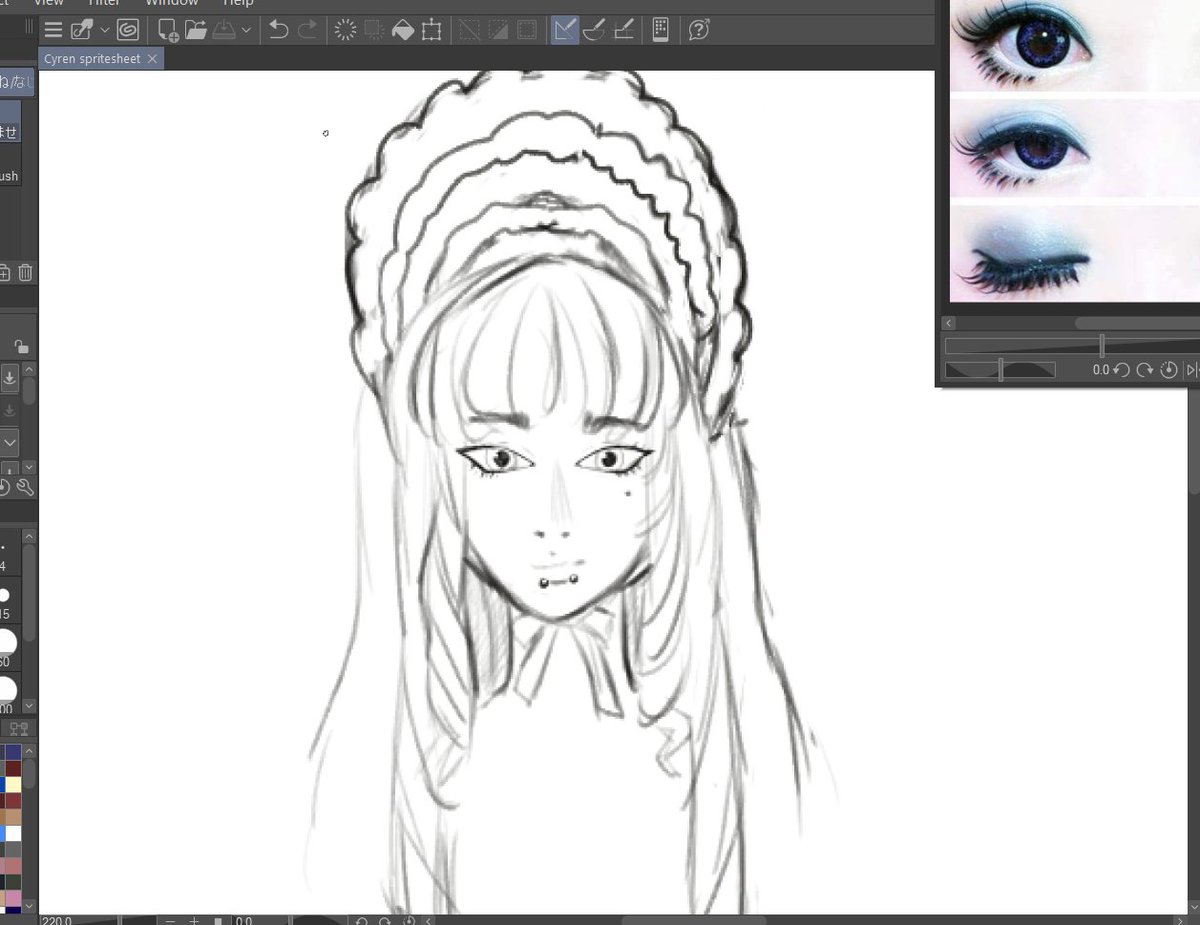
Task: Click canvas scroll down arrow
Action: tap(1192, 905)
